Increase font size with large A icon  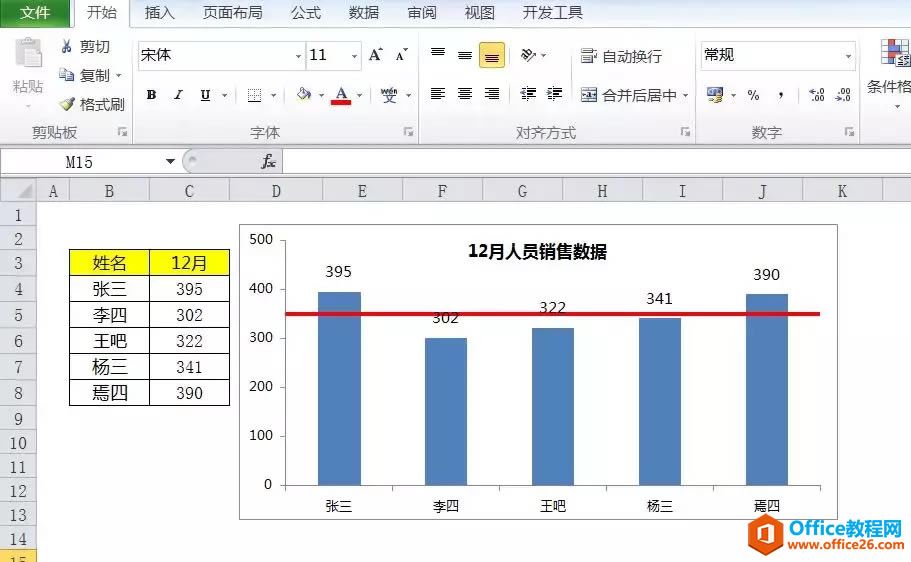[375, 55]
